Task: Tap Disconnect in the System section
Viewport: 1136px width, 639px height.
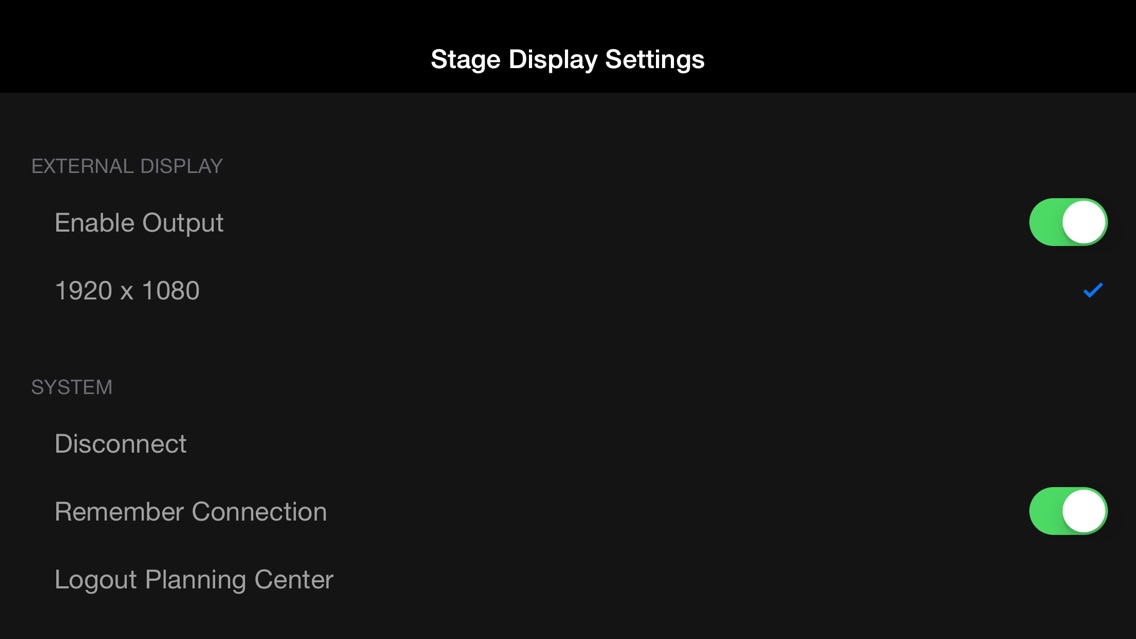Action: tap(121, 444)
